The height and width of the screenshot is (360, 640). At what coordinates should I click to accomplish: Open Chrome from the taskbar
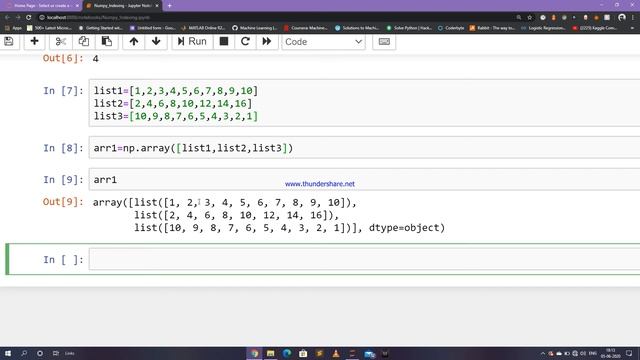255,353
